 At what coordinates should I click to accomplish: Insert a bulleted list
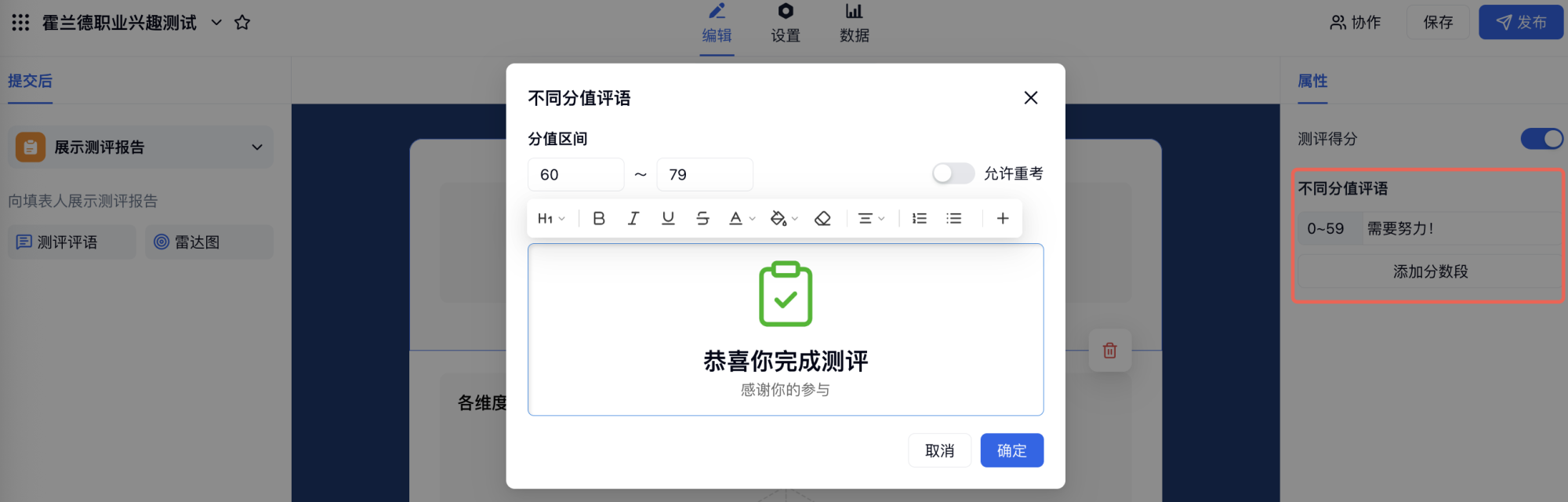(954, 219)
